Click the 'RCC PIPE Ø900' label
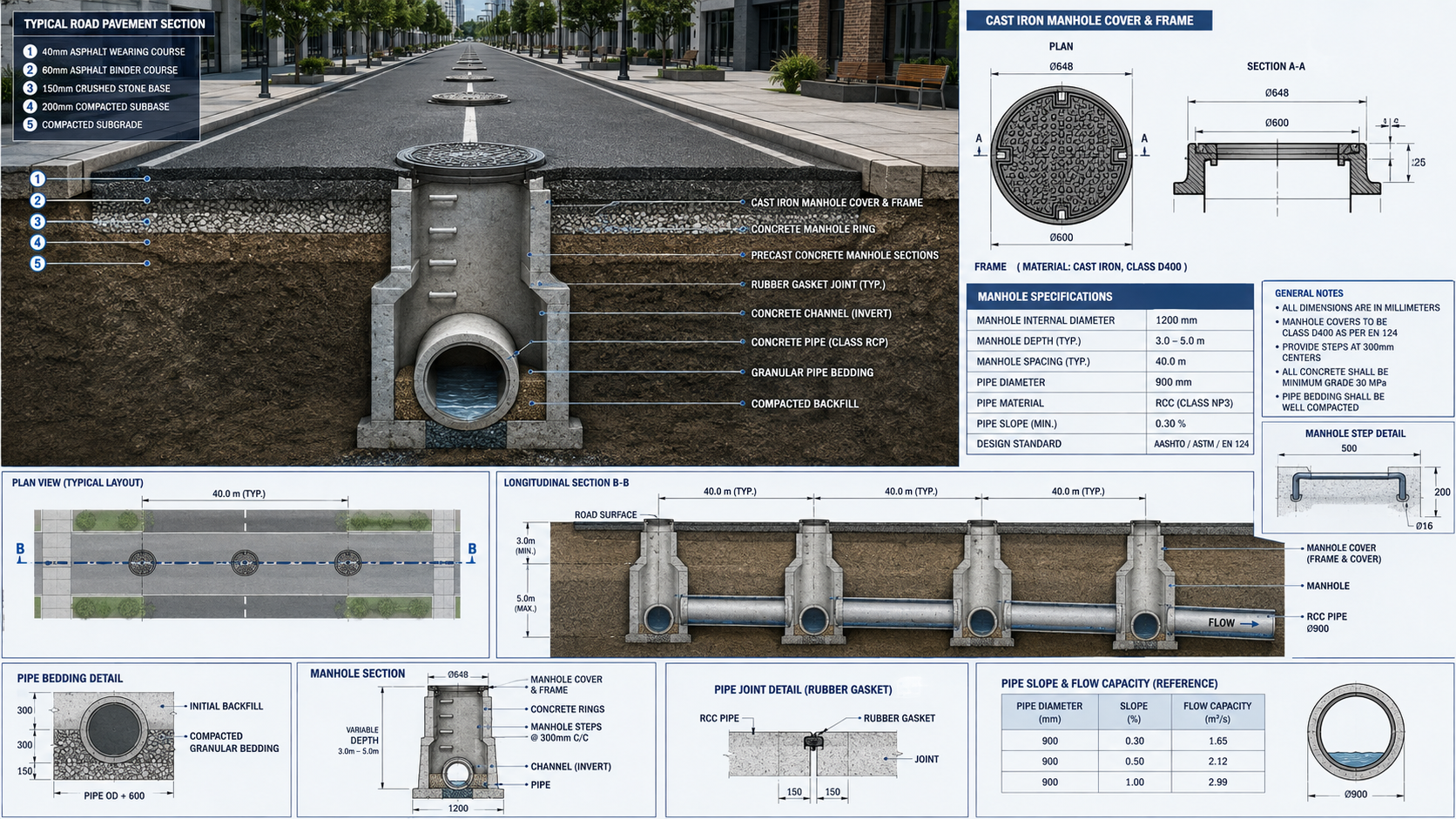1456x819 pixels. 1326,622
